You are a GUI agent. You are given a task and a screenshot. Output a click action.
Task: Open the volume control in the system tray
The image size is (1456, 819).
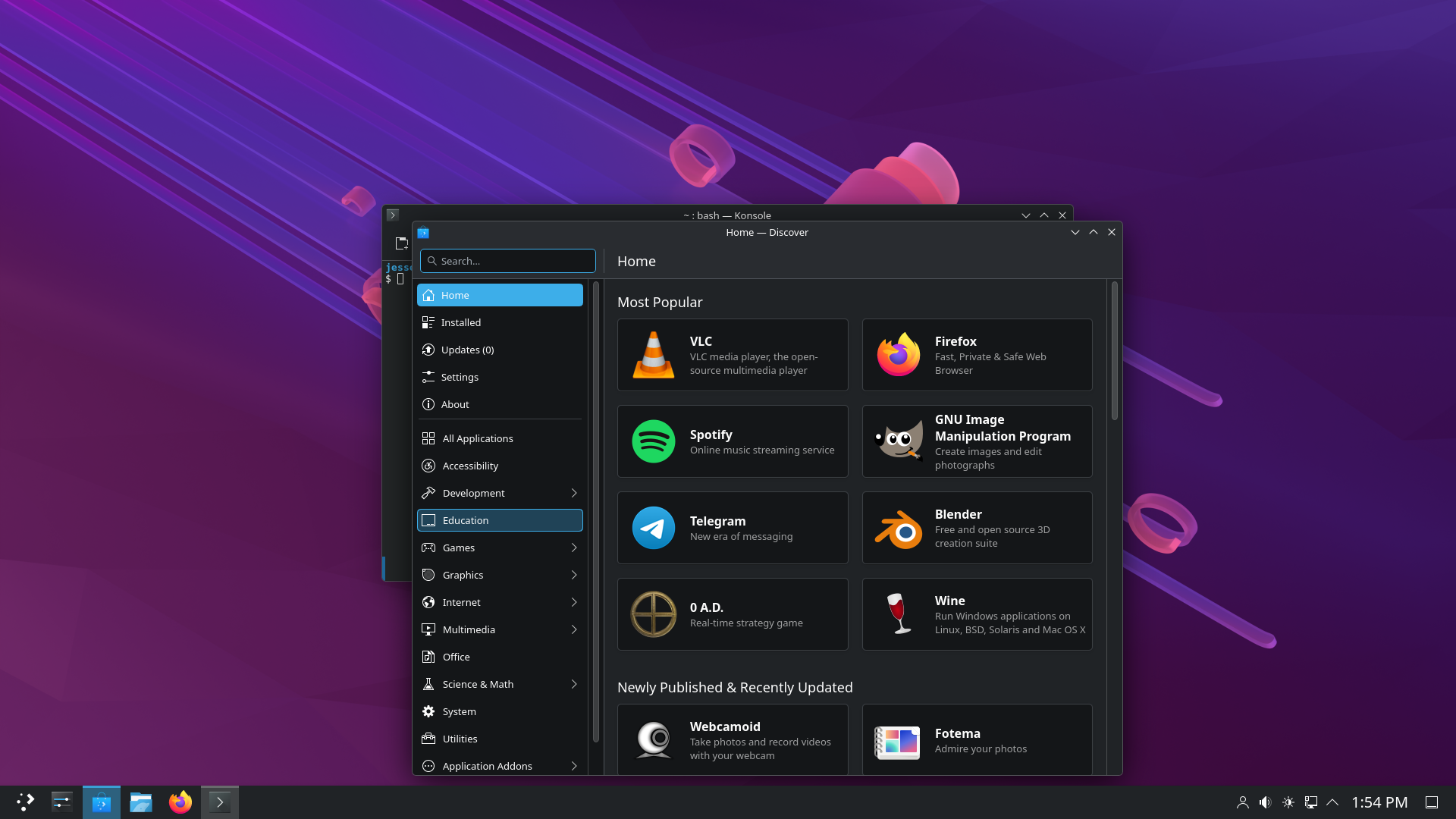(x=1265, y=802)
